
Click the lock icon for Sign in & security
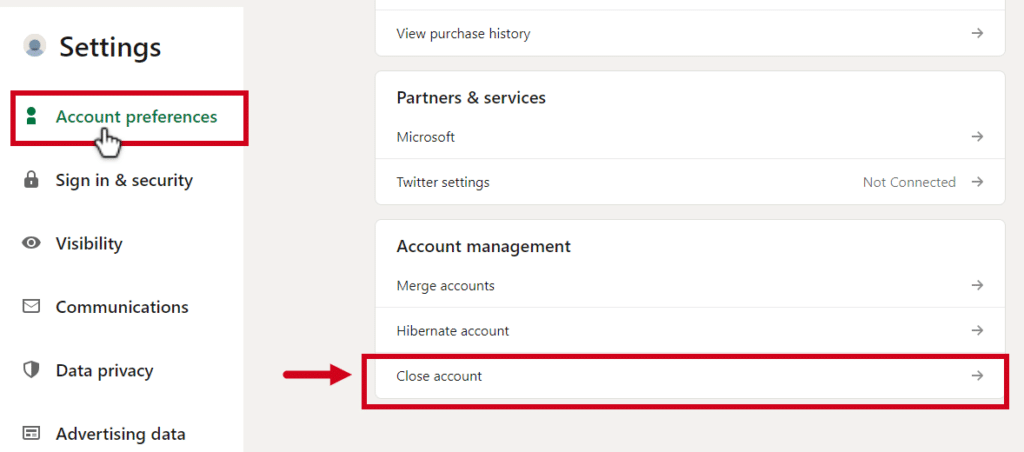click(32, 181)
